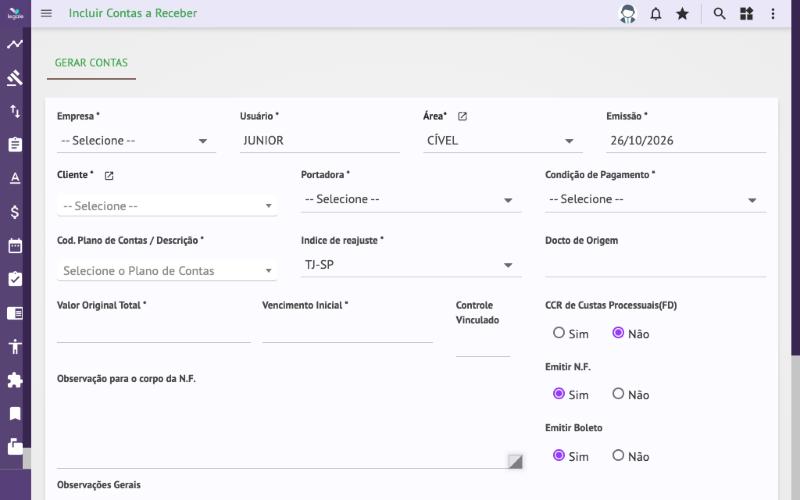800x500 pixels.
Task: Open the underlined A text sidebar icon
Action: 15,178
